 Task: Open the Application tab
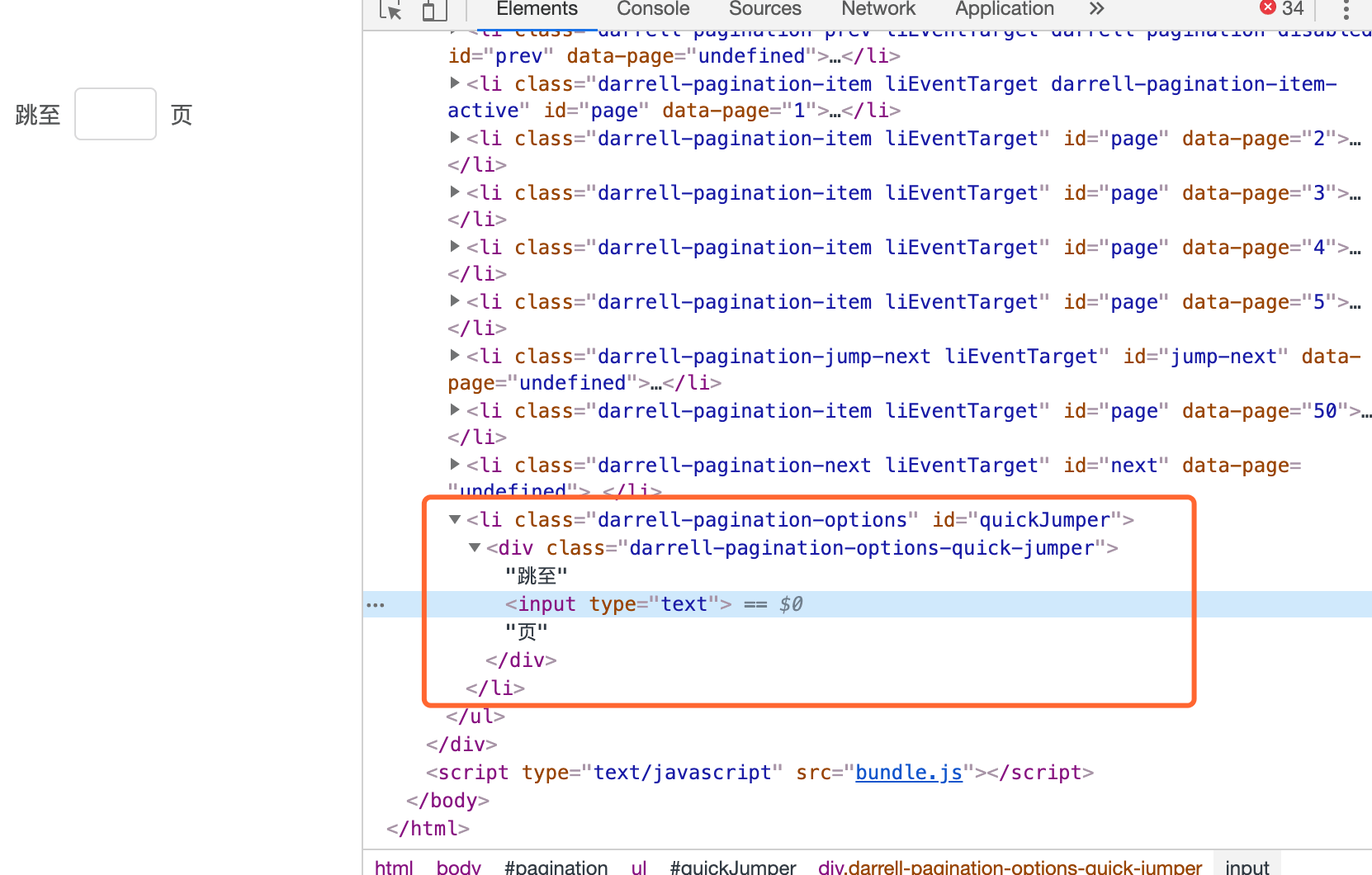(1005, 8)
